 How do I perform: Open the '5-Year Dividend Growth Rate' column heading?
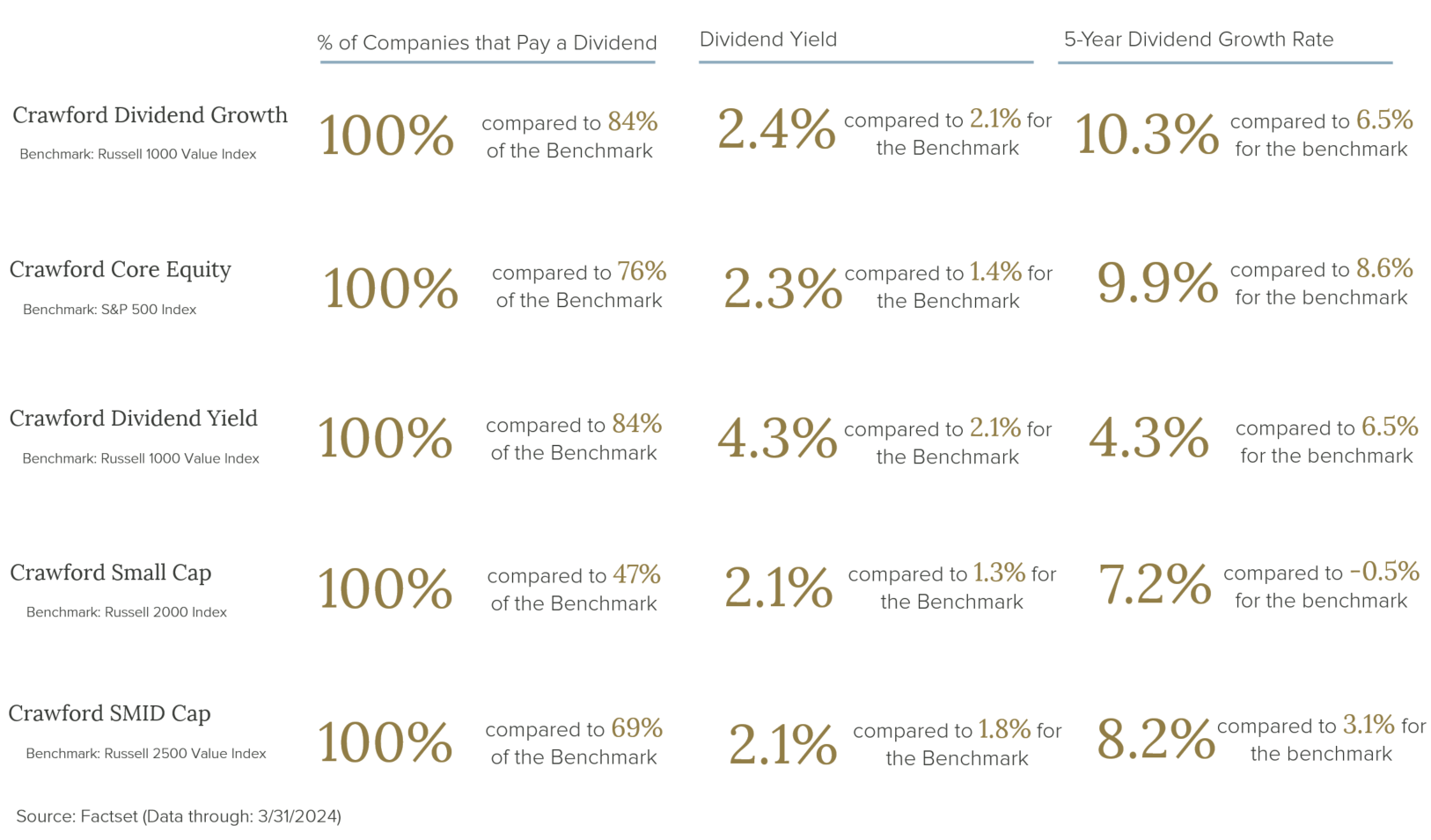pos(1198,40)
